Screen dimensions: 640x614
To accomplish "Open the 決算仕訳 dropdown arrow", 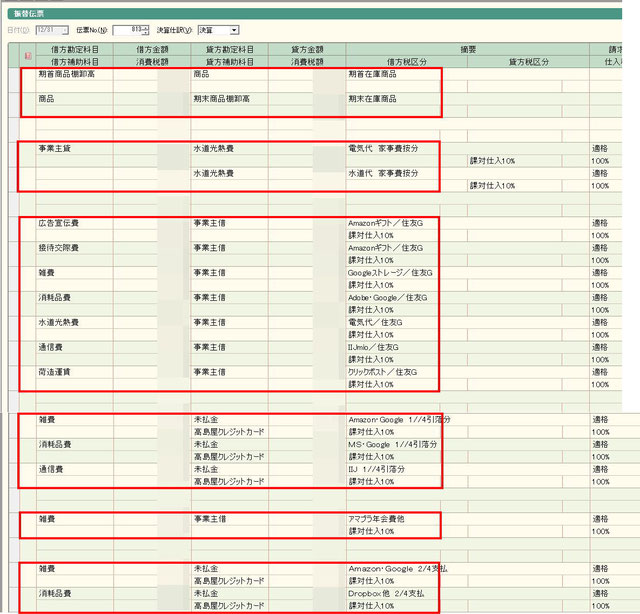I will tap(234, 30).
